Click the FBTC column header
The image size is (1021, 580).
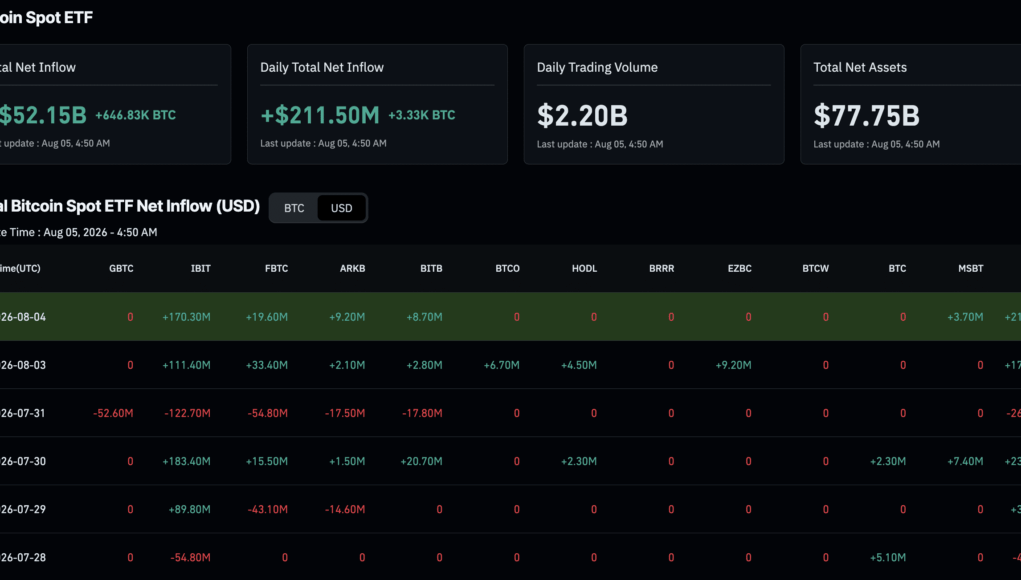pos(276,268)
